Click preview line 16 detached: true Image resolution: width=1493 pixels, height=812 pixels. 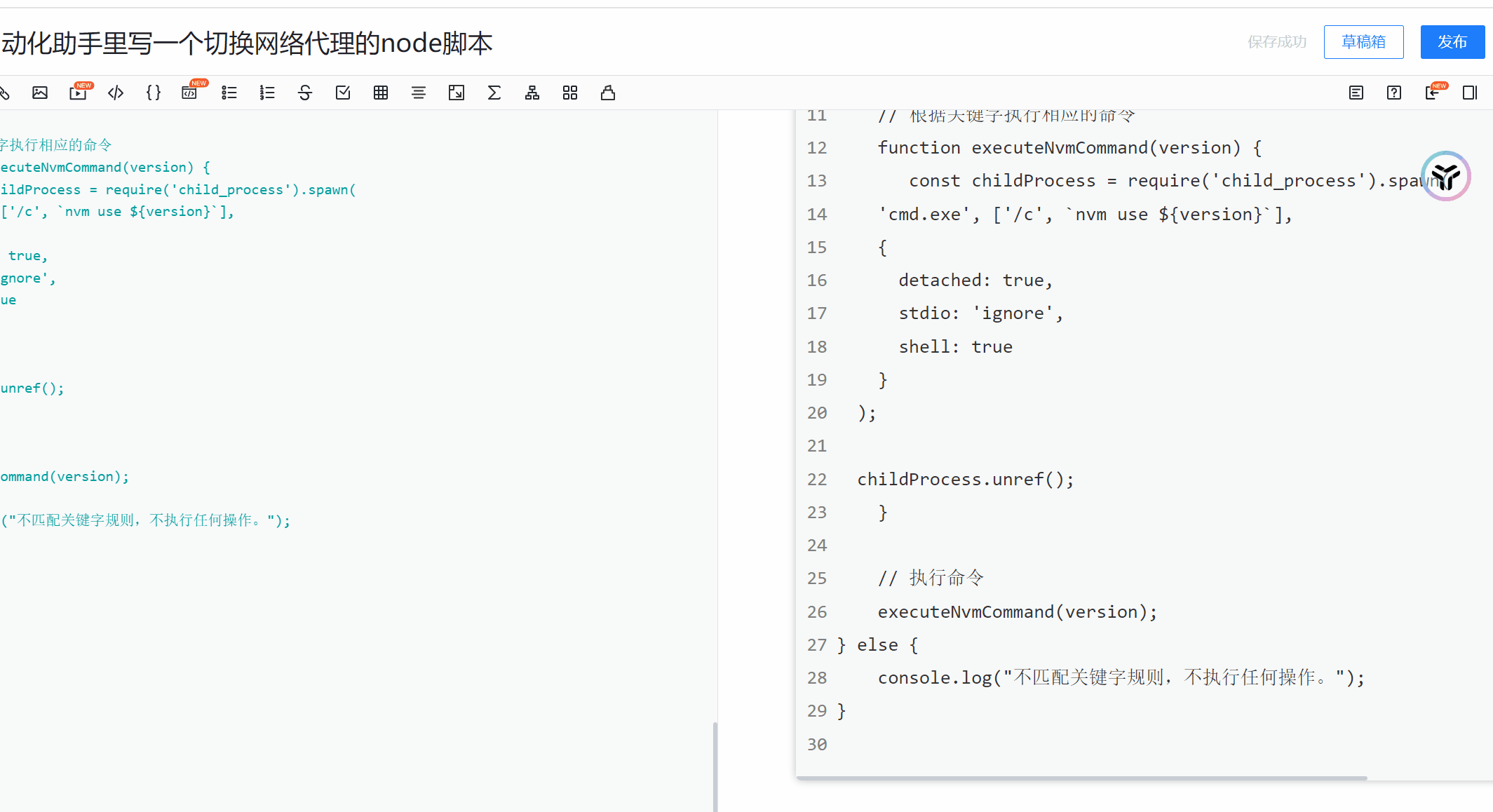pos(975,280)
